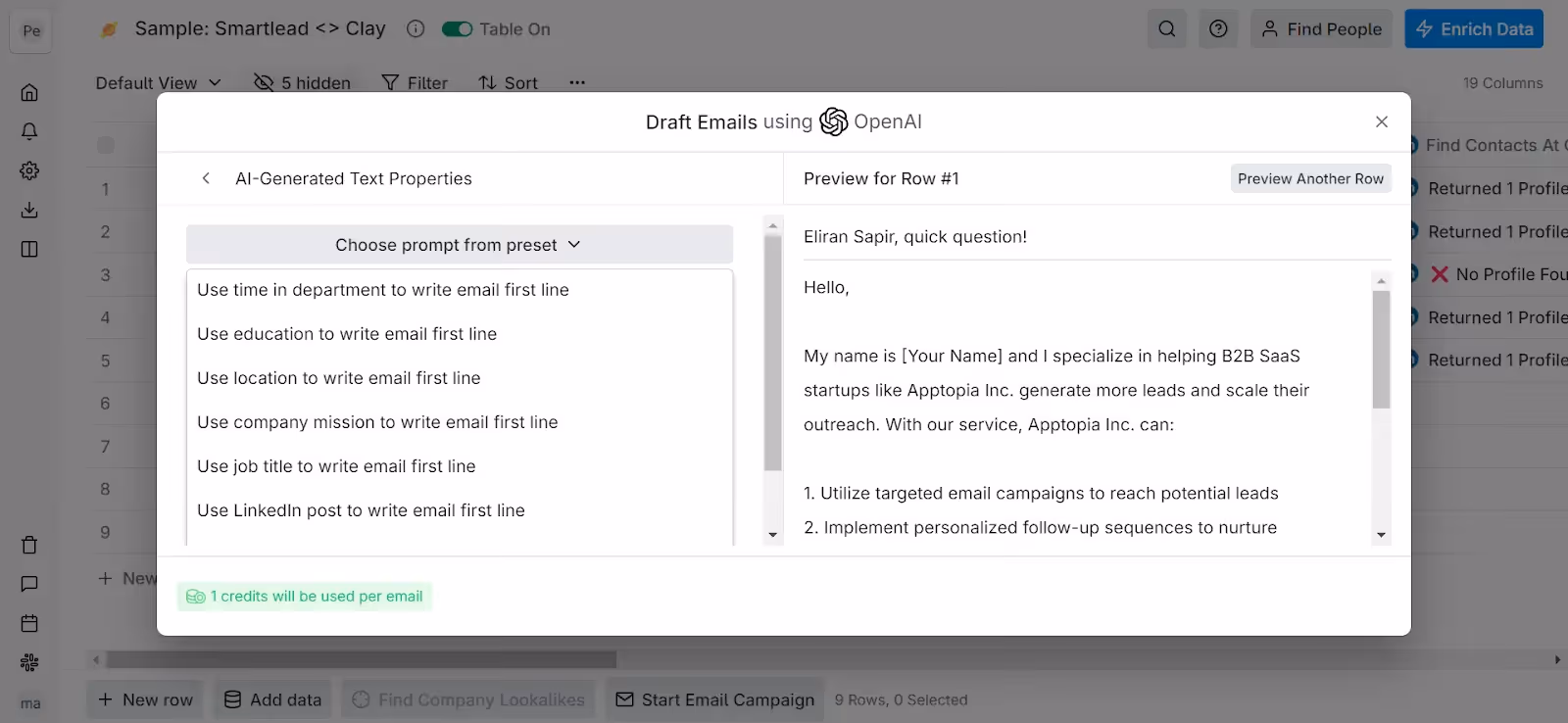Click Start Email Campaign button

point(715,699)
